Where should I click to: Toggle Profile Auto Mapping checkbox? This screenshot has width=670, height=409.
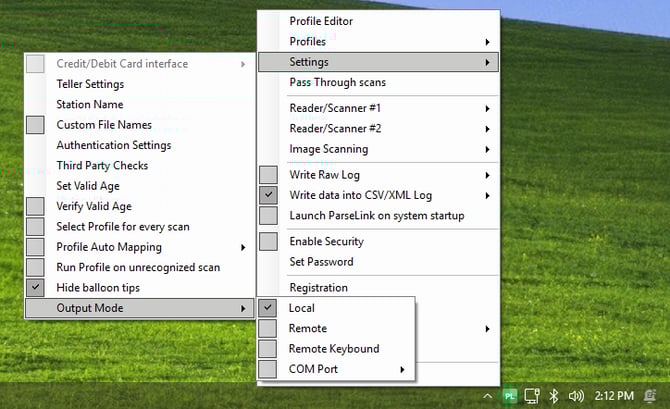[x=35, y=247]
